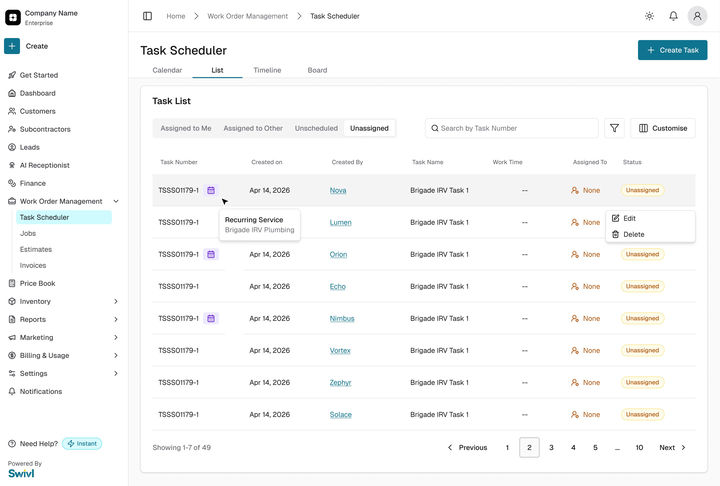Click the company logo icon

click(13, 17)
